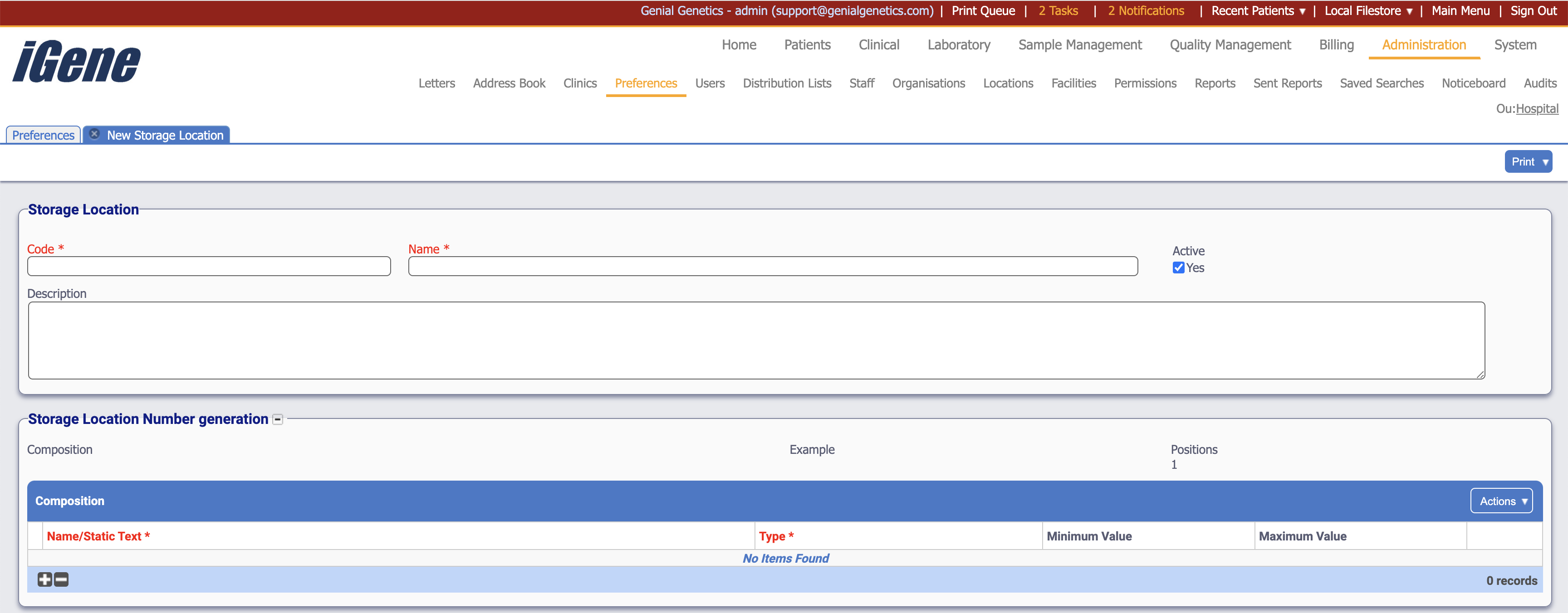Screen dimensions: 1568x613
Task: Uncheck the Active Yes checkbox
Action: click(1178, 268)
